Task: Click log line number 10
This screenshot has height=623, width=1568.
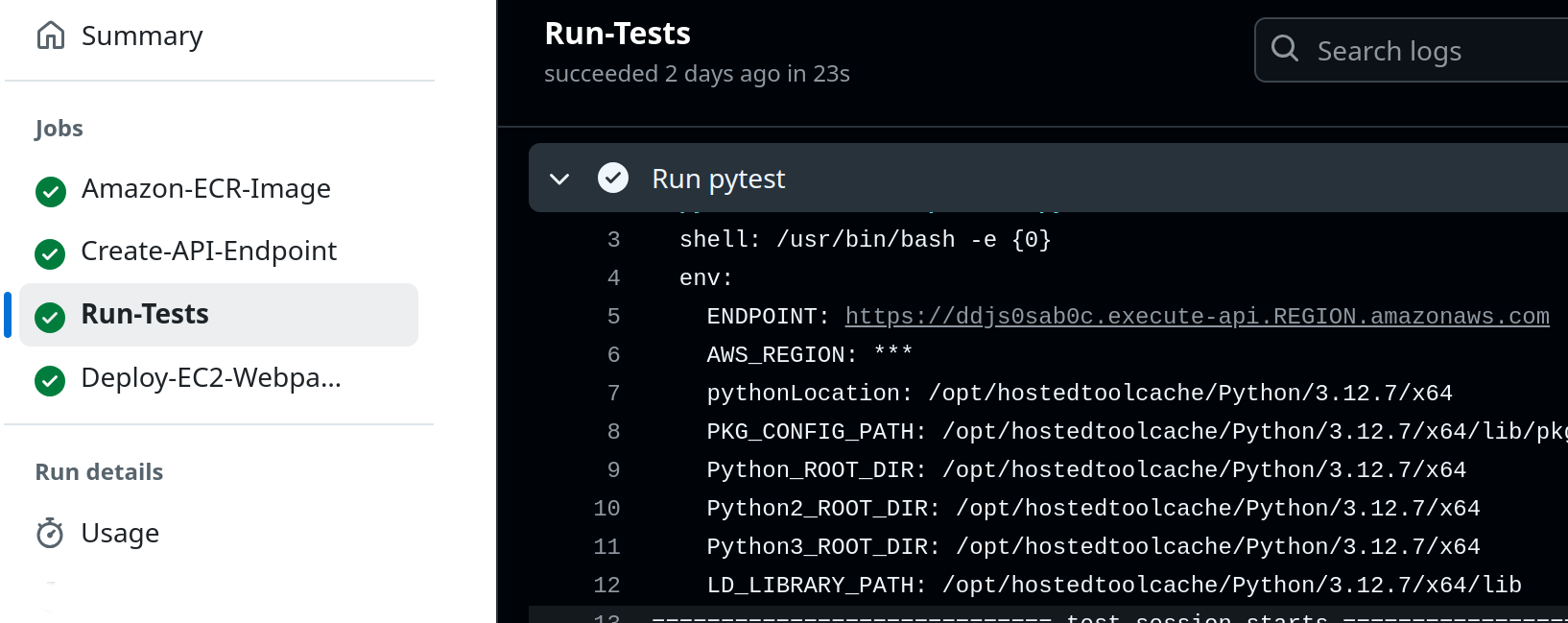Action: [606, 509]
